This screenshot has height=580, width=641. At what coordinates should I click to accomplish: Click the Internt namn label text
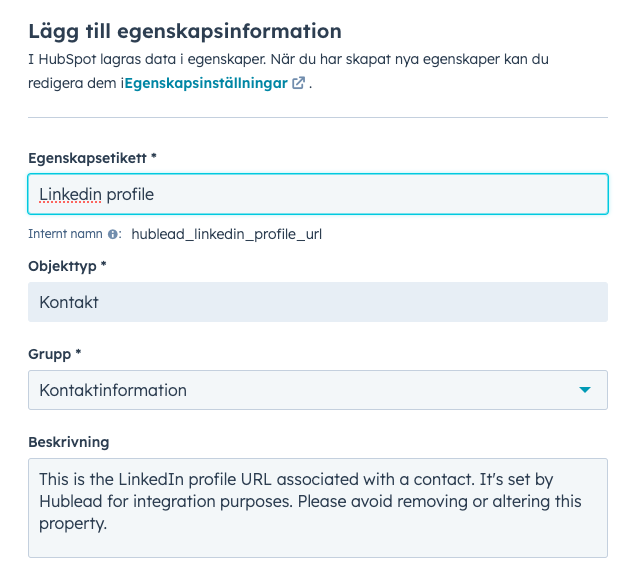pyautogui.click(x=65, y=234)
